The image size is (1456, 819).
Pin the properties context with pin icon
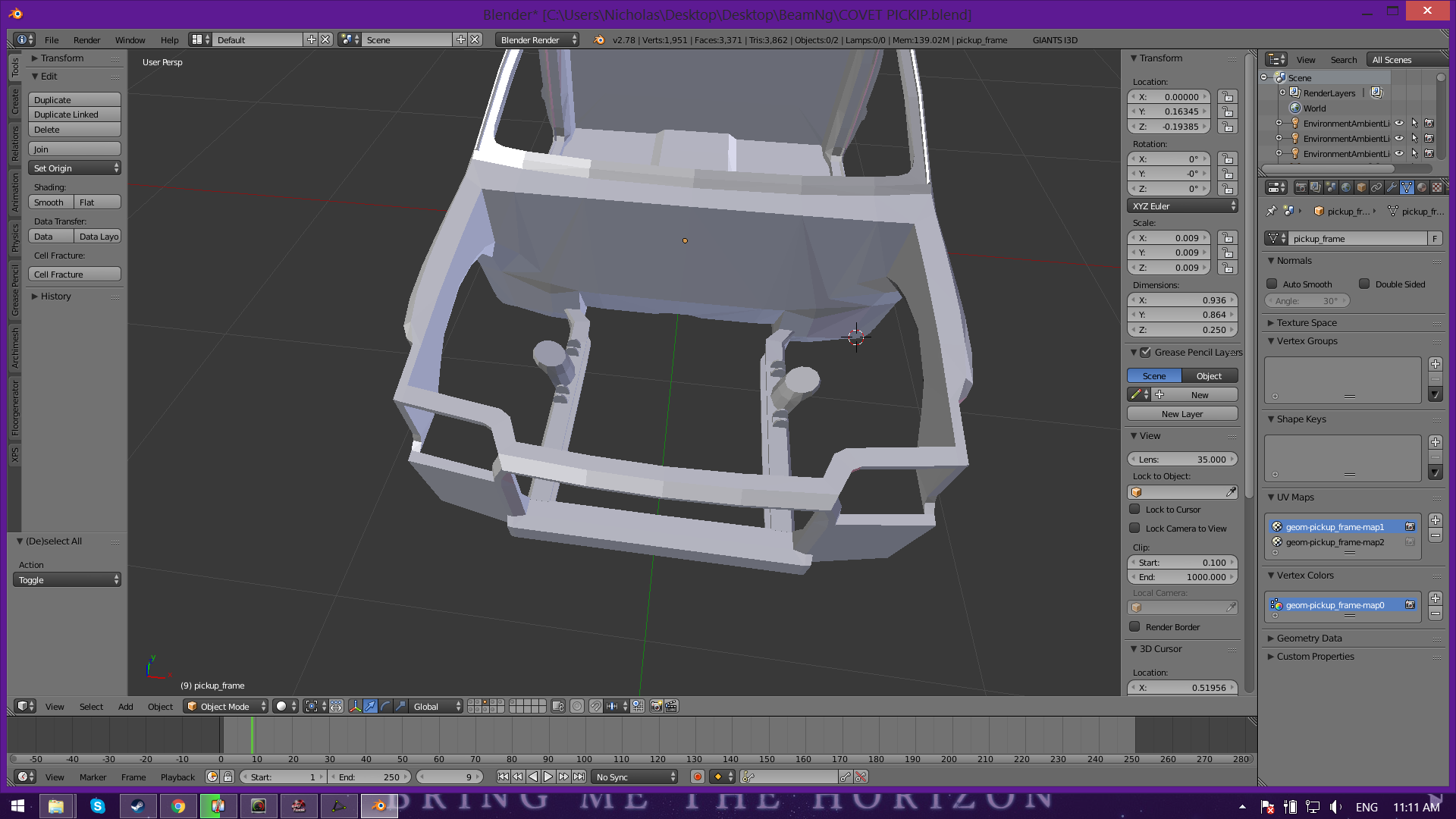(1272, 212)
